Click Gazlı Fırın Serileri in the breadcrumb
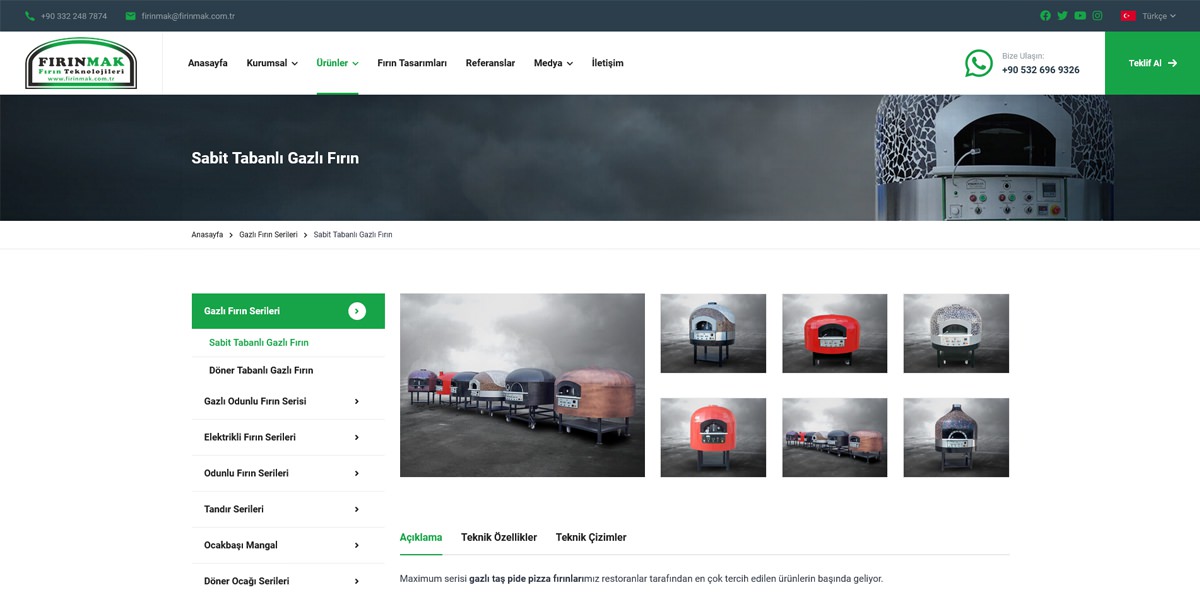Image resolution: width=1200 pixels, height=600 pixels. click(x=268, y=234)
